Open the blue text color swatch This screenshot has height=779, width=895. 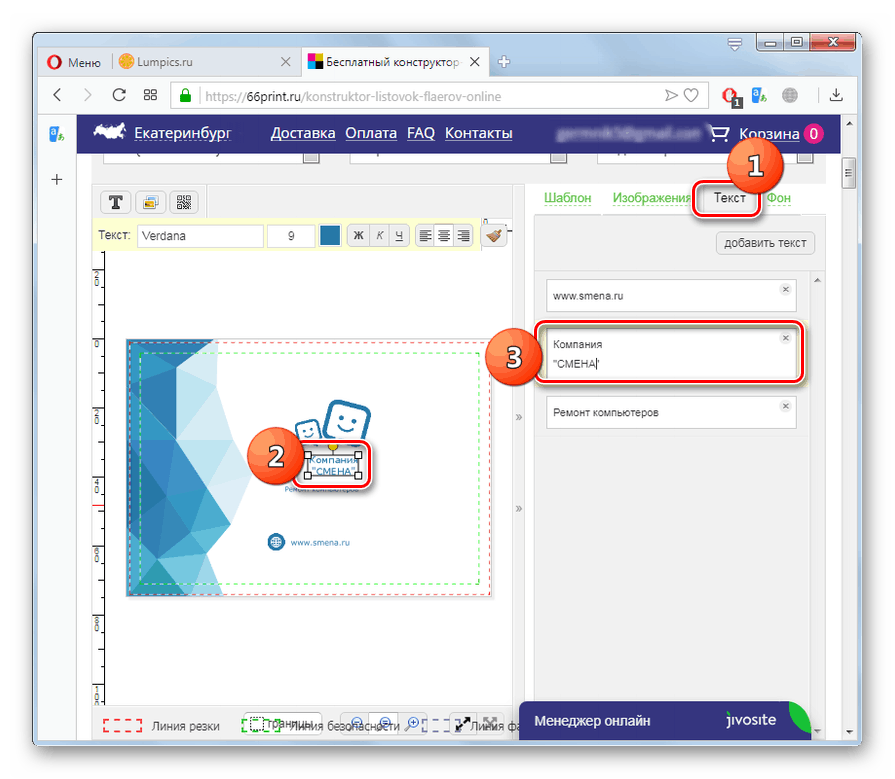click(330, 235)
